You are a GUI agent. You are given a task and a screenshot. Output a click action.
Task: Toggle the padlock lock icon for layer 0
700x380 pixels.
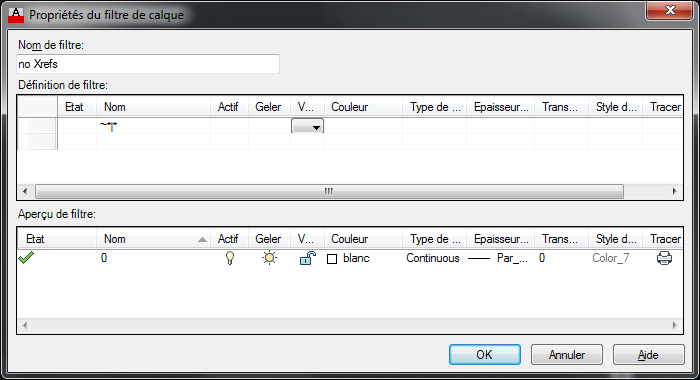[308, 258]
